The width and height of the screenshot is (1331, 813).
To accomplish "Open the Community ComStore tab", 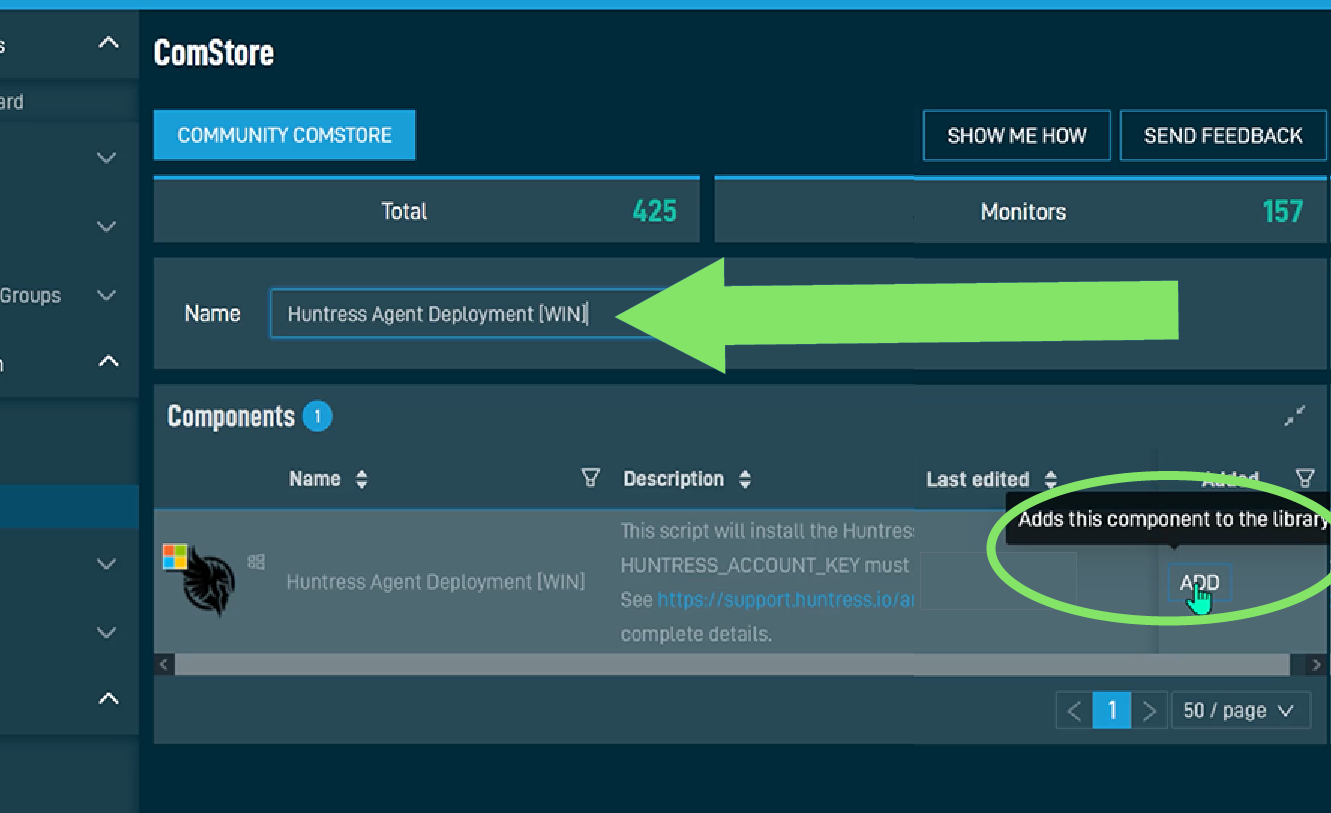I will pos(284,135).
